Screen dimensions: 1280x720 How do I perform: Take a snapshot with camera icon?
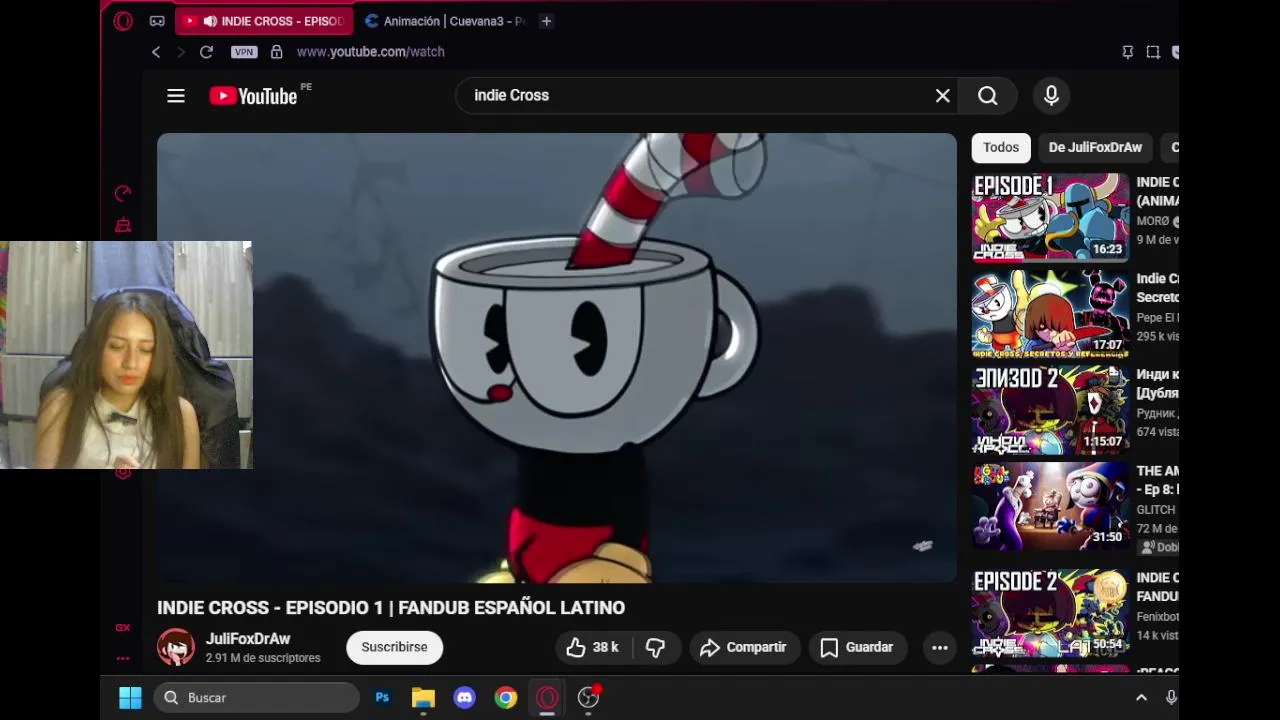1153,52
